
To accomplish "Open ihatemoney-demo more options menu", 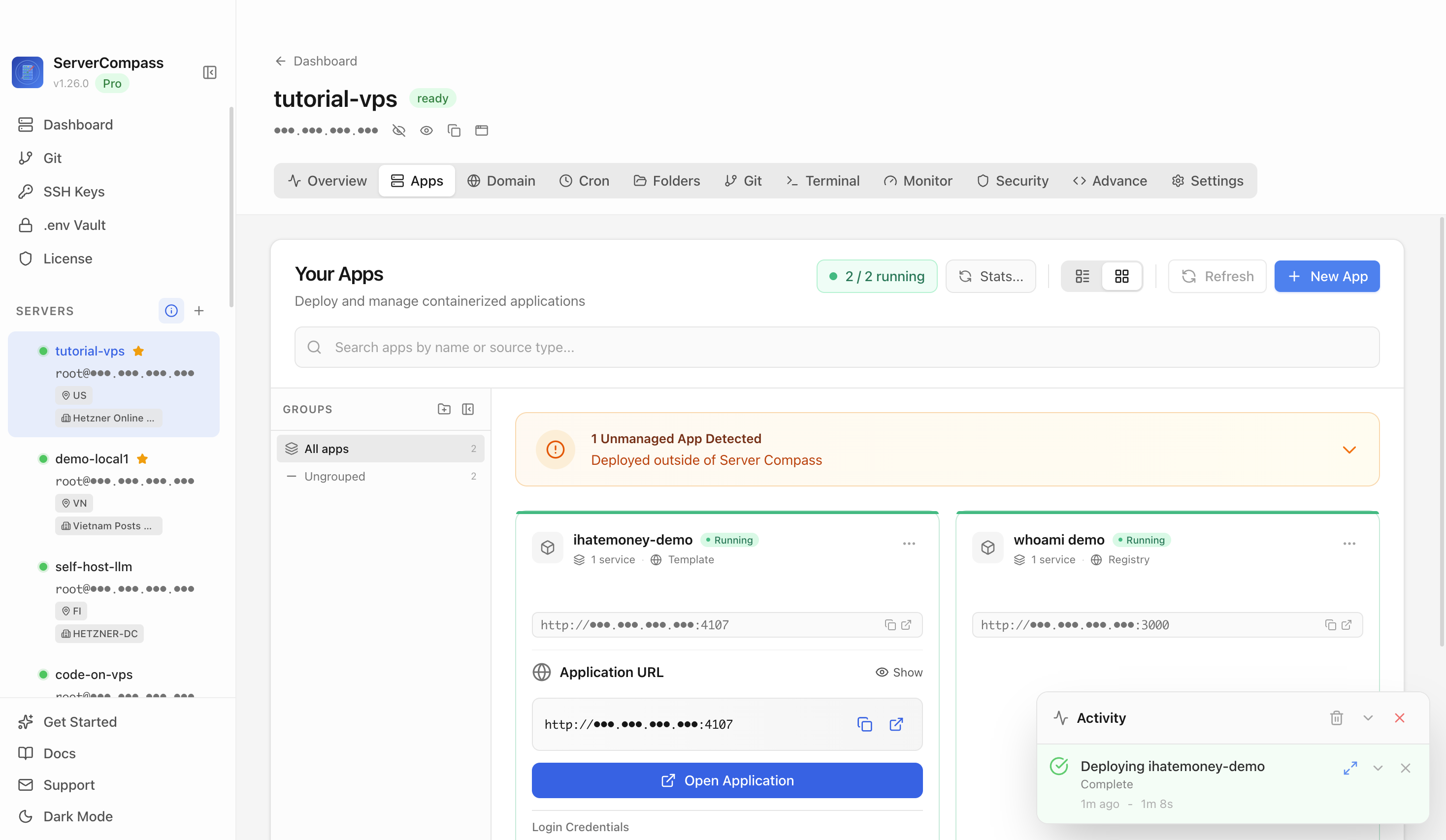I will [x=909, y=544].
